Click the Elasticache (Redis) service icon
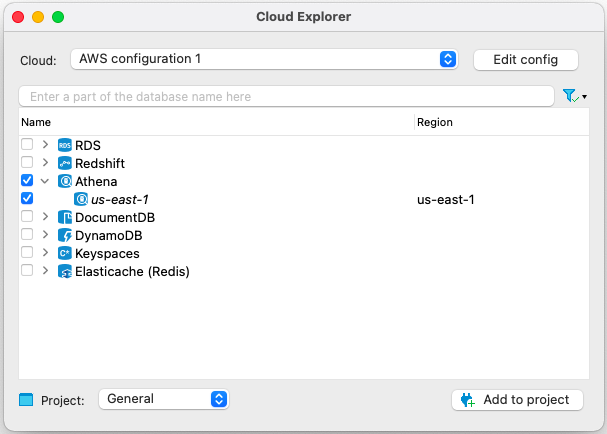Screen dimensions: 607x434 (x=65, y=271)
